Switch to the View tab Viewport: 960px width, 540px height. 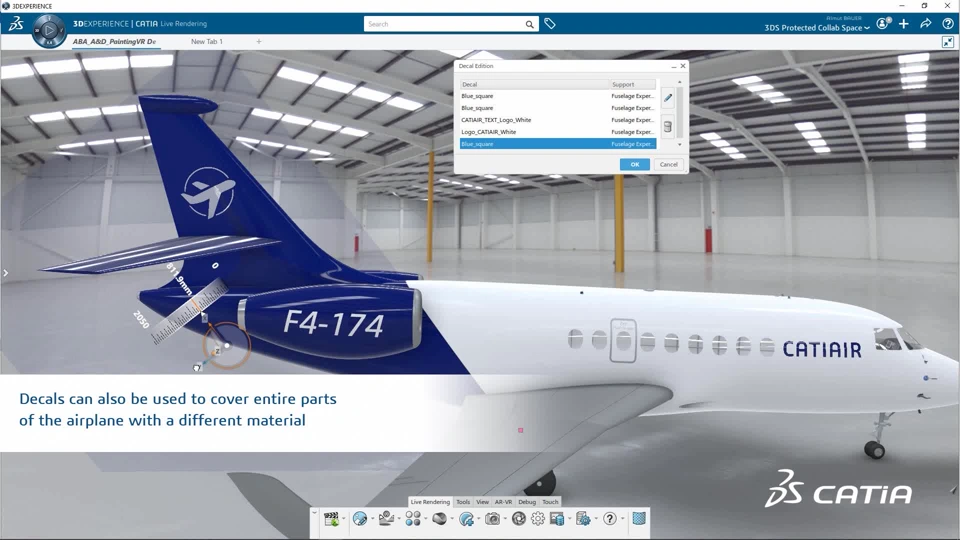(x=482, y=502)
